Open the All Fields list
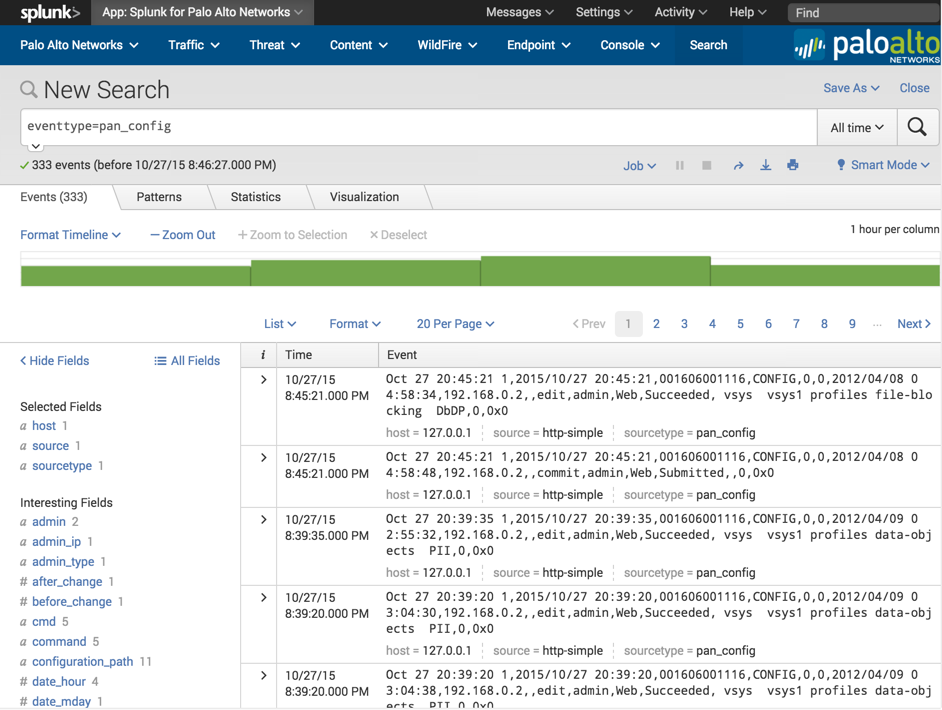 (x=187, y=361)
